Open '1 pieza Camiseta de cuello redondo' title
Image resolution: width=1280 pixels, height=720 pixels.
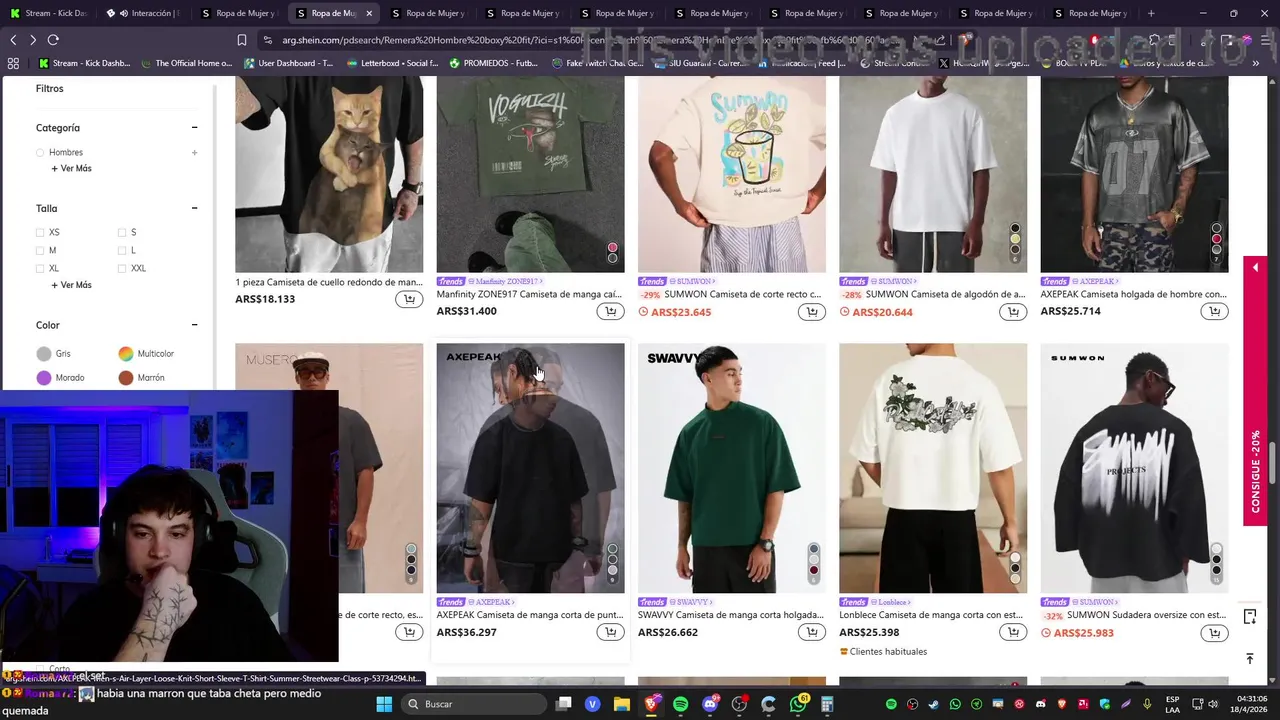pyautogui.click(x=329, y=282)
